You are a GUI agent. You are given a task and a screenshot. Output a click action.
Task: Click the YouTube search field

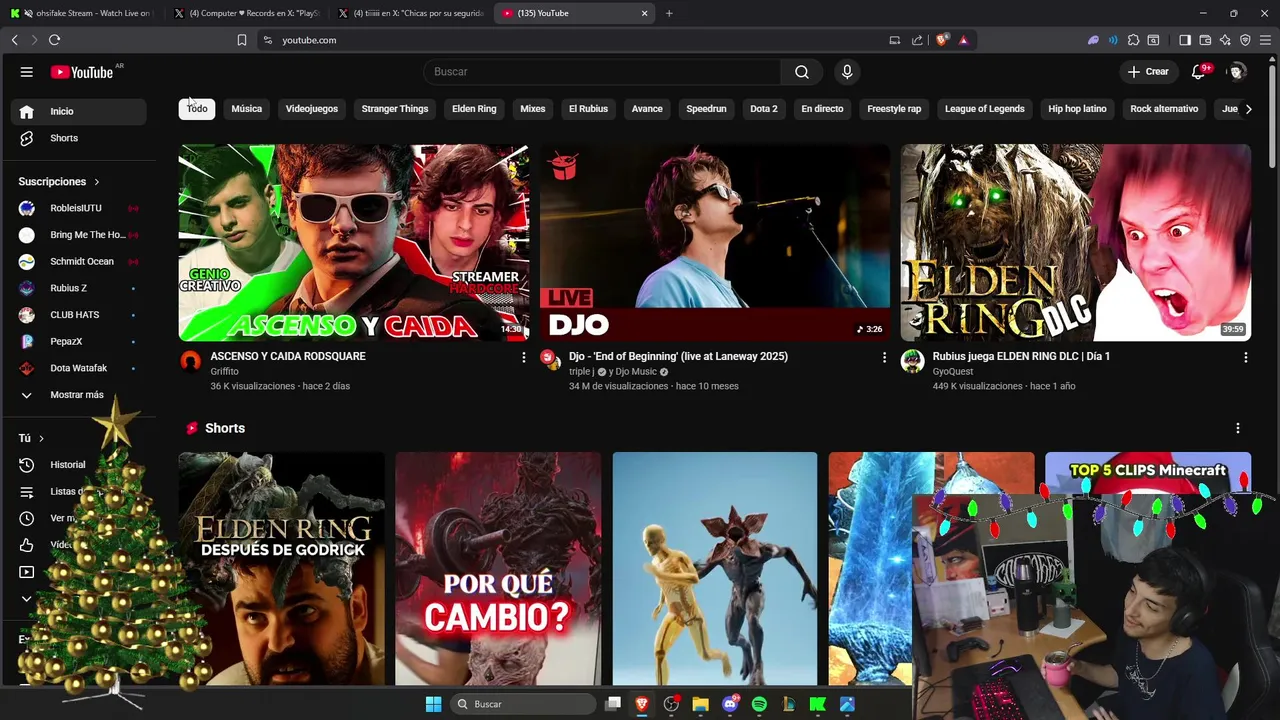[x=602, y=72]
